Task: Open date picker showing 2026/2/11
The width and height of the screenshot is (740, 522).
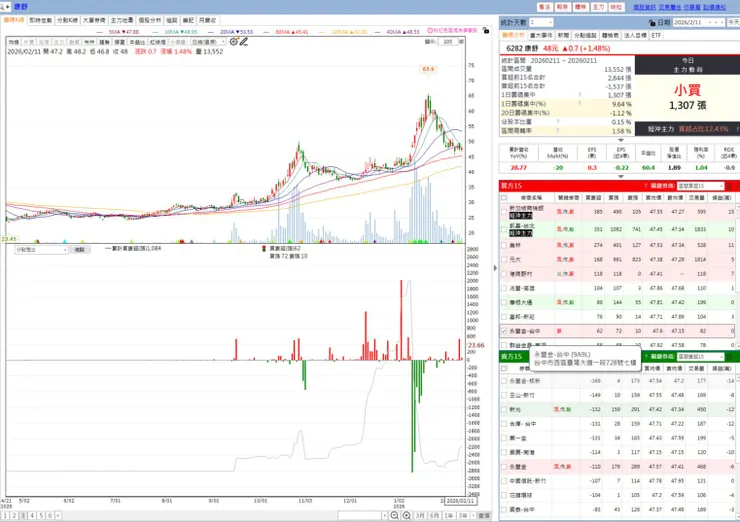Action: pos(699,23)
